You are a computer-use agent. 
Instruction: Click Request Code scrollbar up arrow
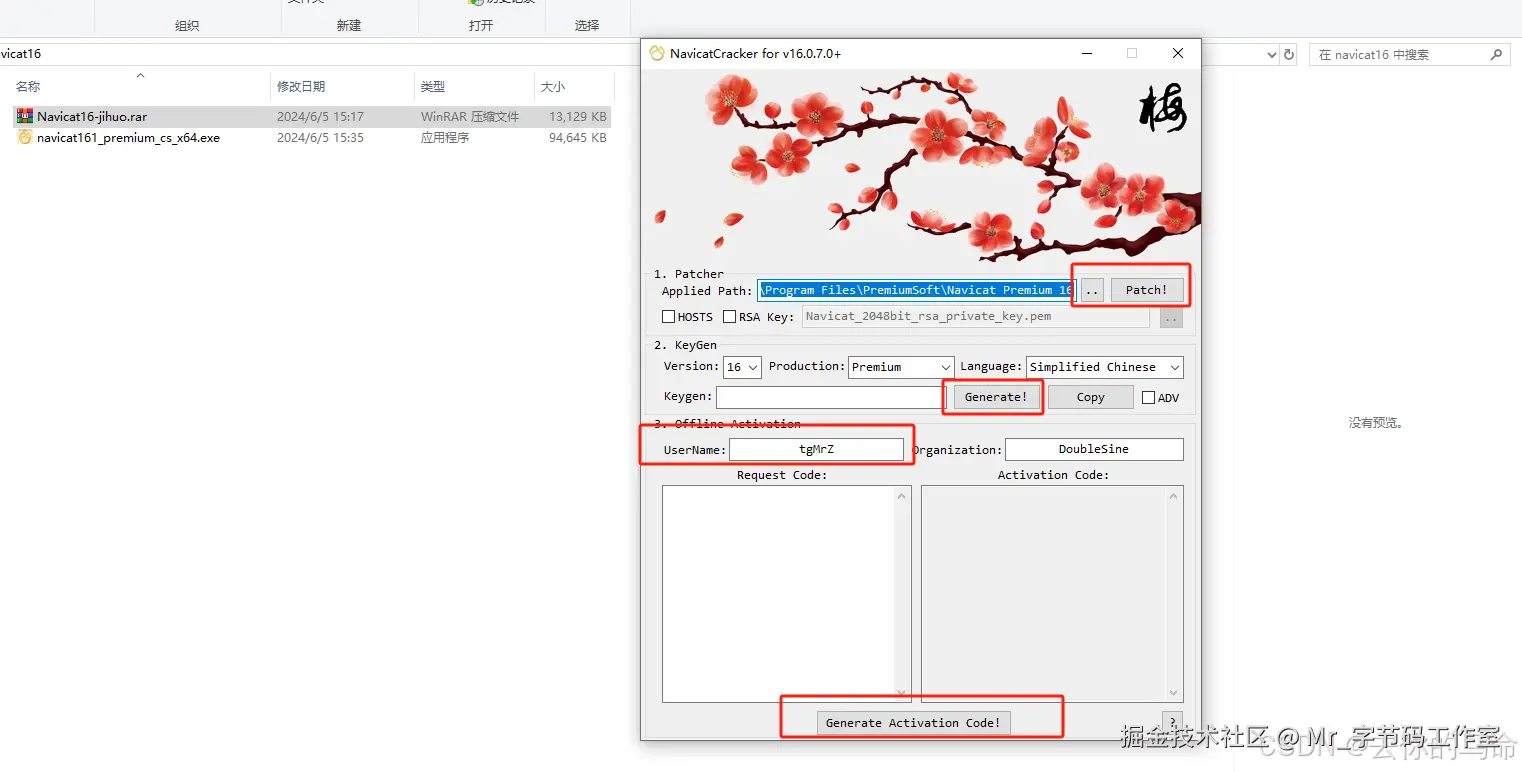[x=904, y=496]
